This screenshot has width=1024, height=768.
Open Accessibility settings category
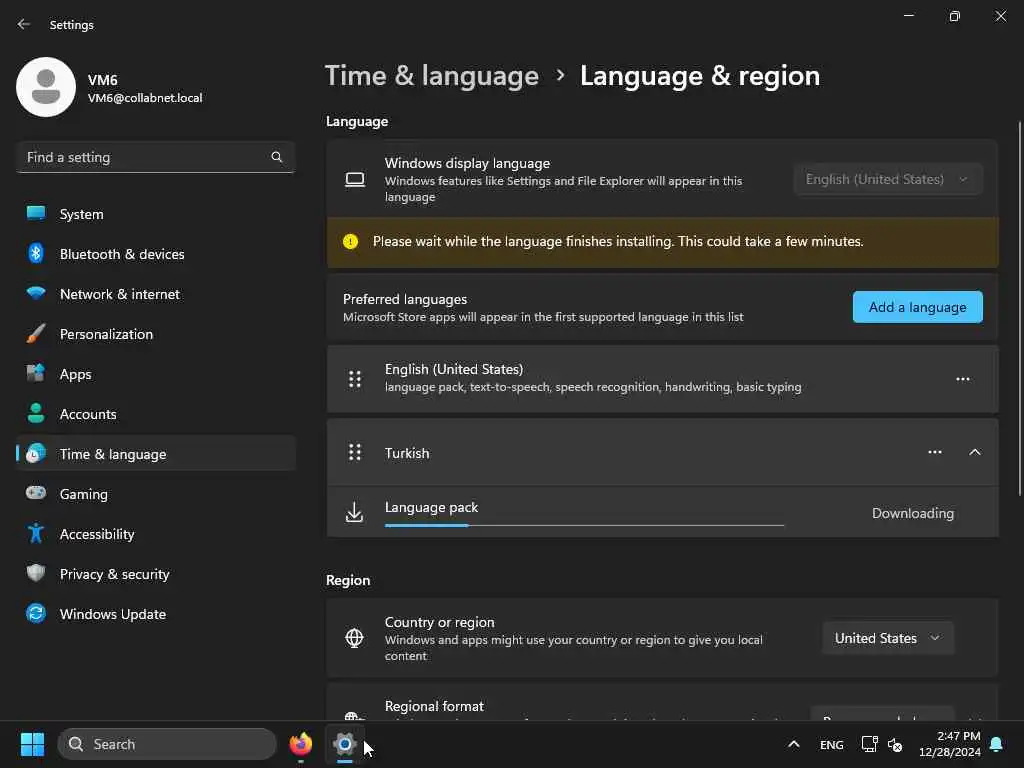tap(155, 534)
